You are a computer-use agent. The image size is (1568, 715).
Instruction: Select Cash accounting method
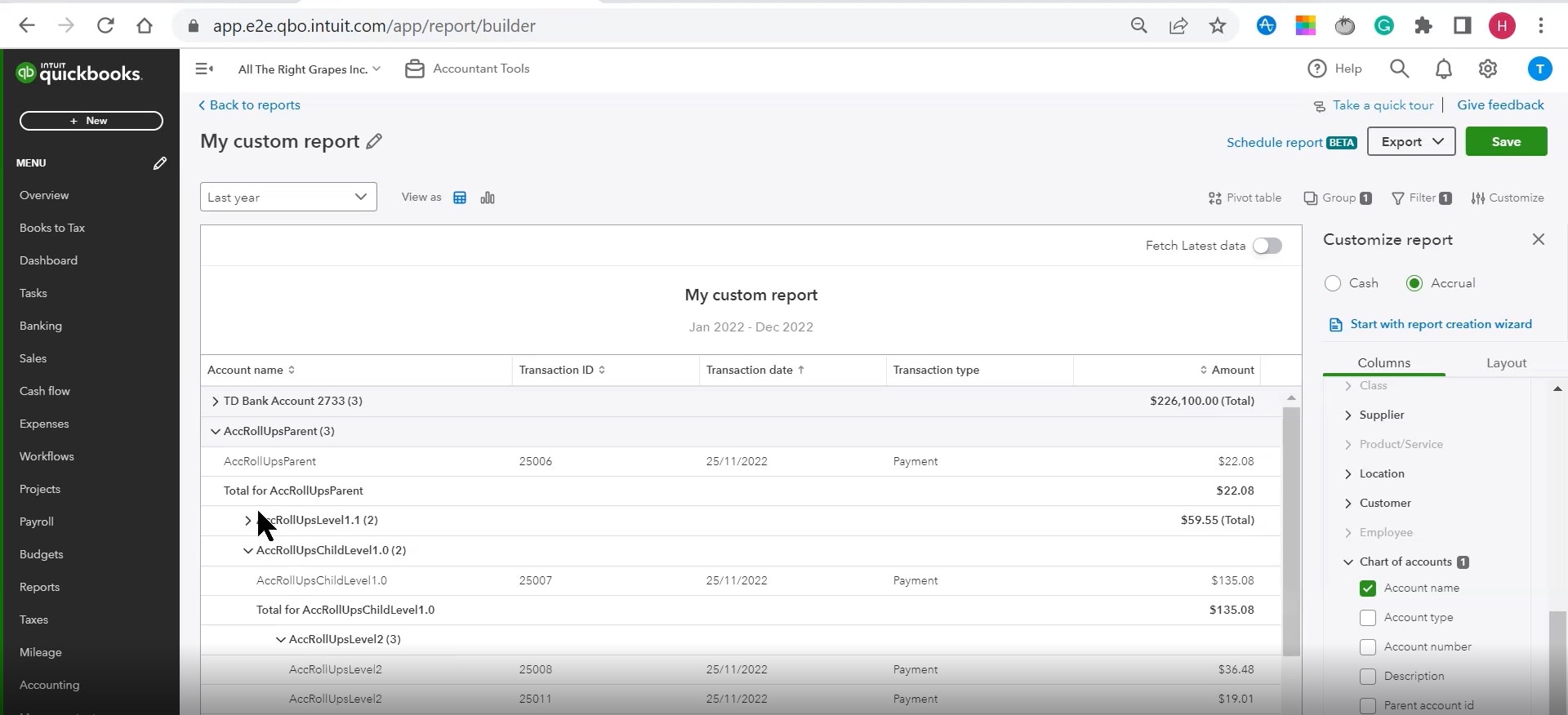(1333, 283)
